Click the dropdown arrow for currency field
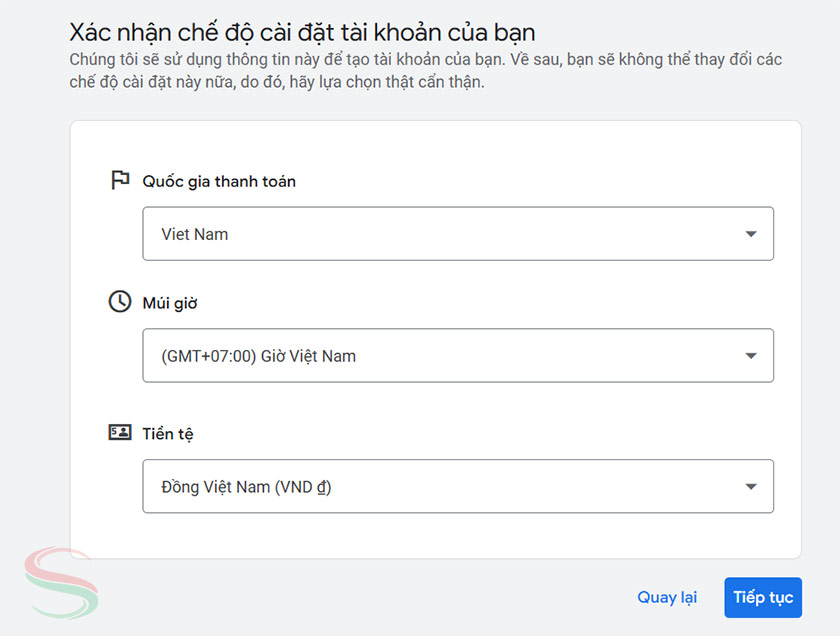The width and height of the screenshot is (840, 636). [x=750, y=486]
